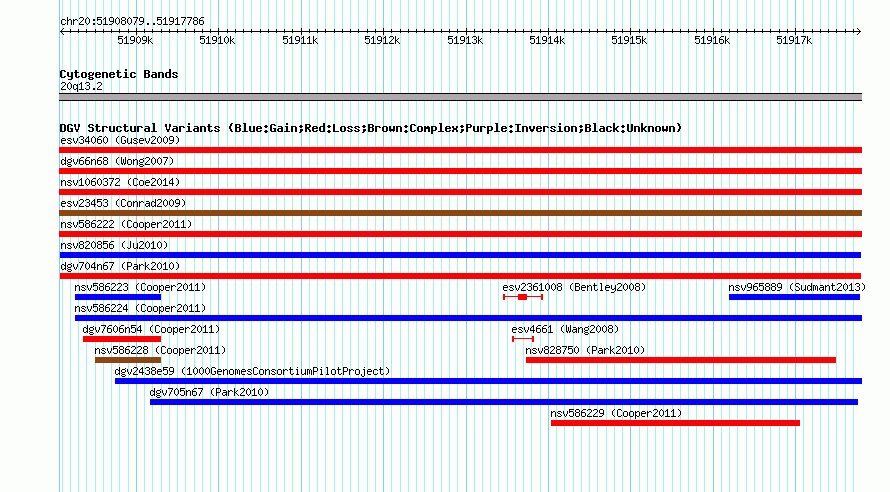This screenshot has width=890, height=492.
Task: Click the dgv66n68 red loss bar
Action: pyautogui.click(x=460, y=171)
